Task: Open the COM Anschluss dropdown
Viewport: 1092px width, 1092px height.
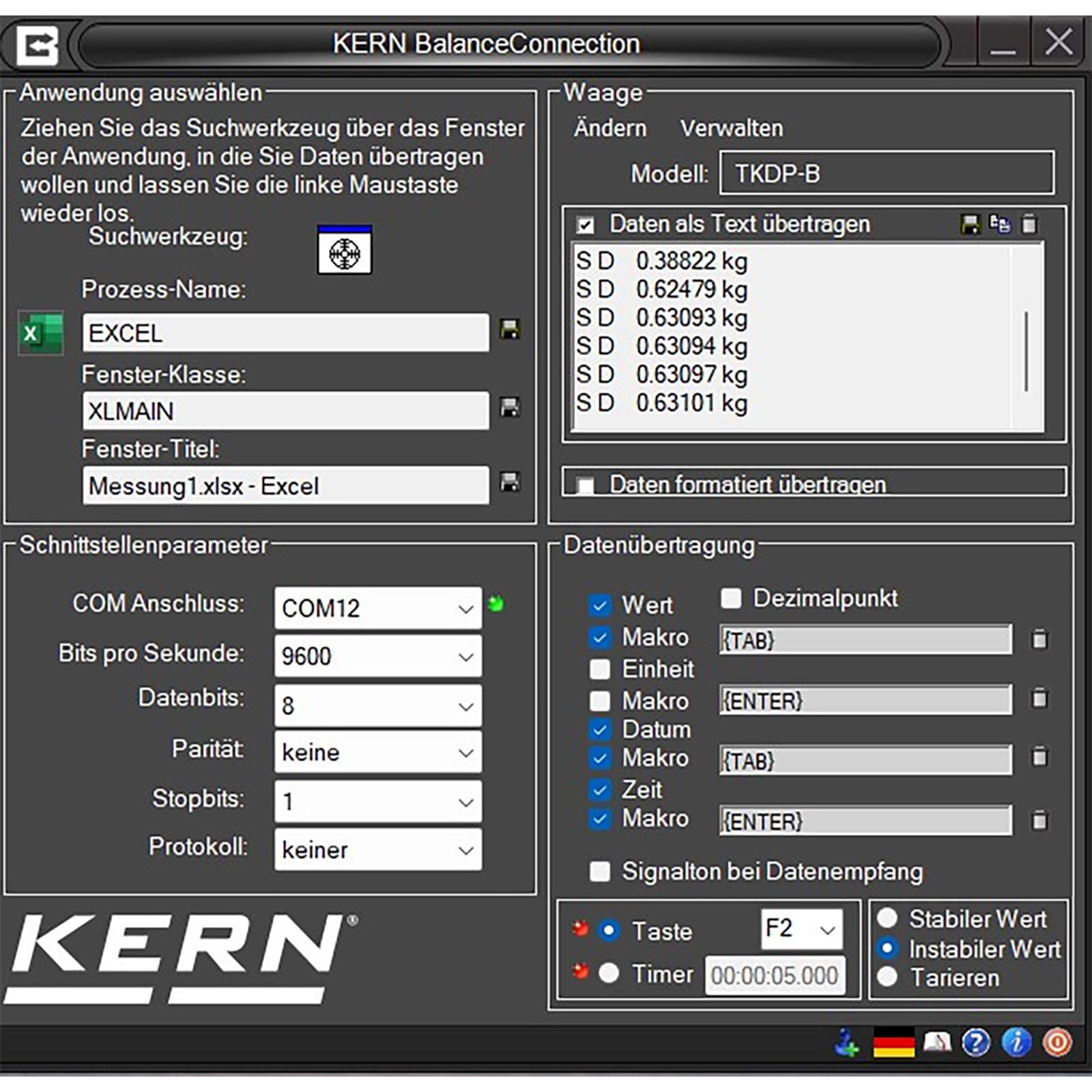Action: [x=378, y=608]
